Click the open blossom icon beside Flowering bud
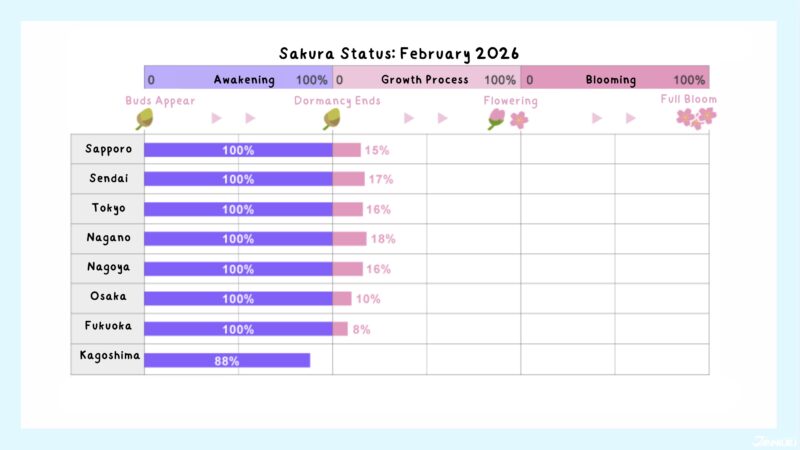This screenshot has height=450, width=800. point(519,120)
